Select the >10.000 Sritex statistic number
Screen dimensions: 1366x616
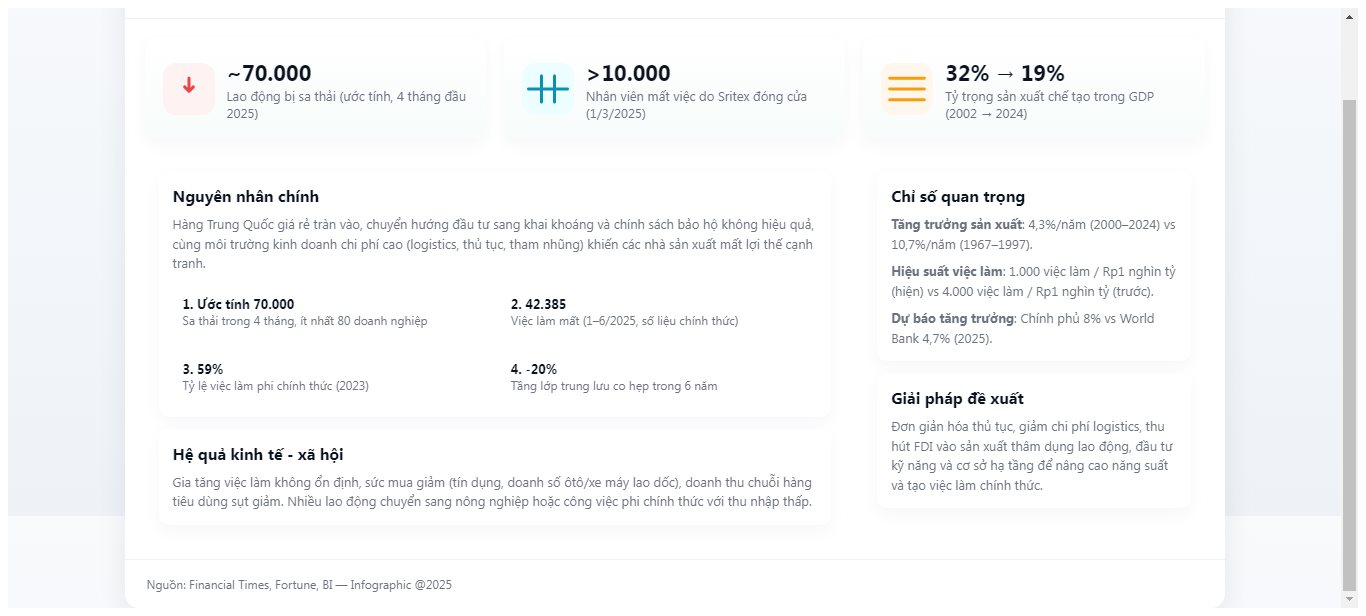point(628,74)
